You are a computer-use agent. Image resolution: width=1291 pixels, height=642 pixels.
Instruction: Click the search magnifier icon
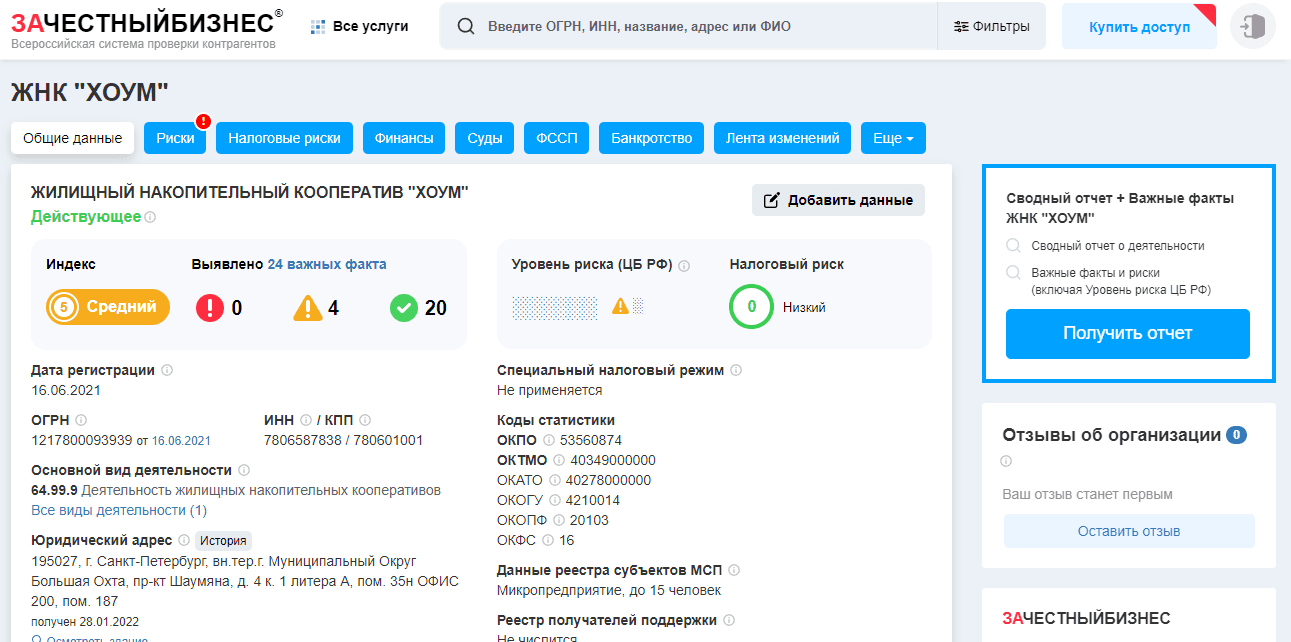[465, 27]
